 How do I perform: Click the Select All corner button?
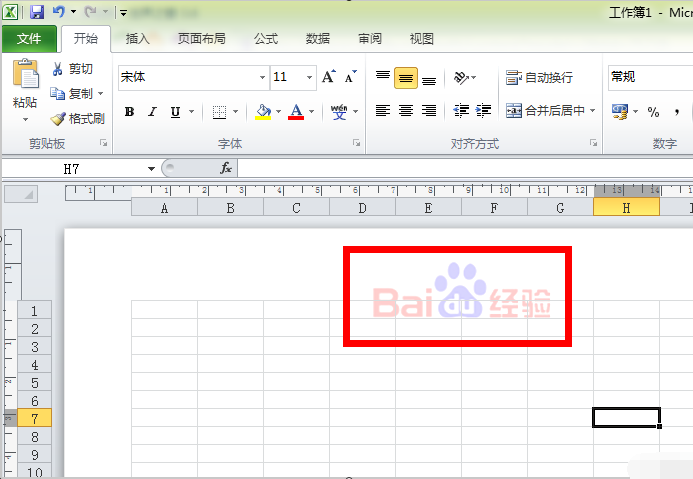[21, 194]
